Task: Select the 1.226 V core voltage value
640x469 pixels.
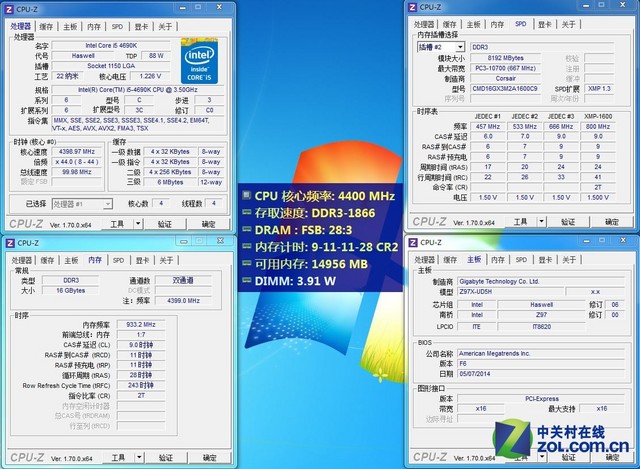Action: [150, 76]
